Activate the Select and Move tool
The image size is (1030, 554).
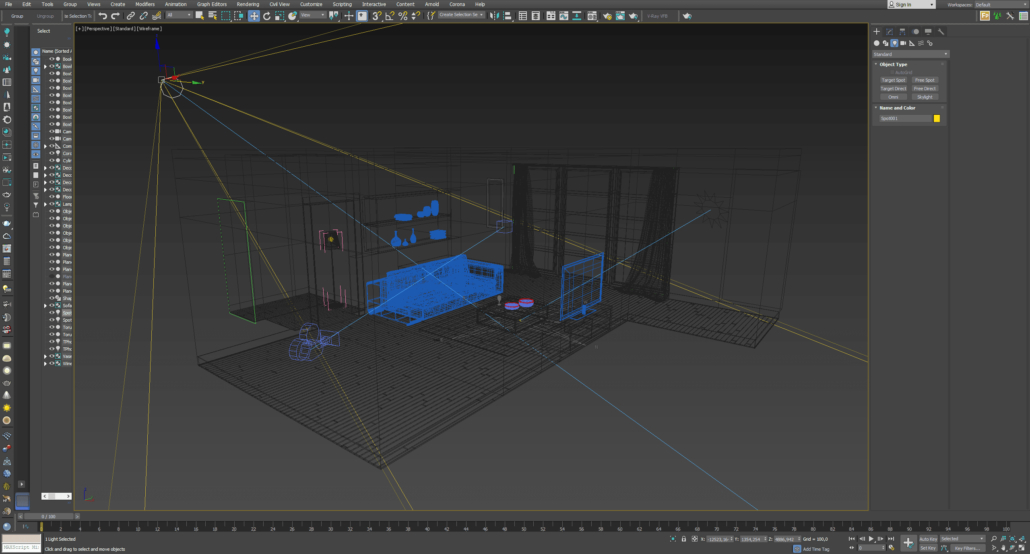click(254, 16)
